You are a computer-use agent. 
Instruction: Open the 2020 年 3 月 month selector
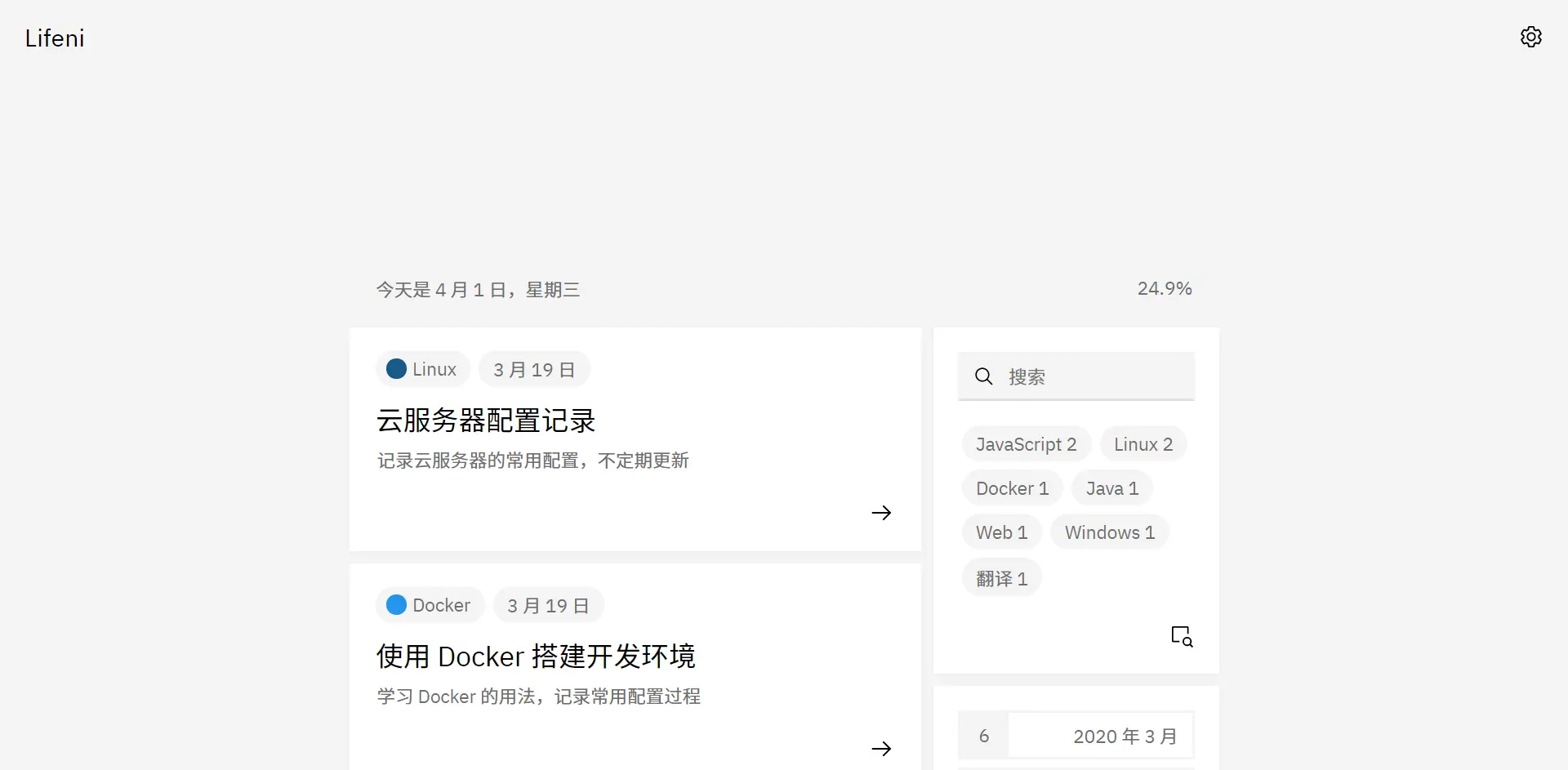(1125, 734)
